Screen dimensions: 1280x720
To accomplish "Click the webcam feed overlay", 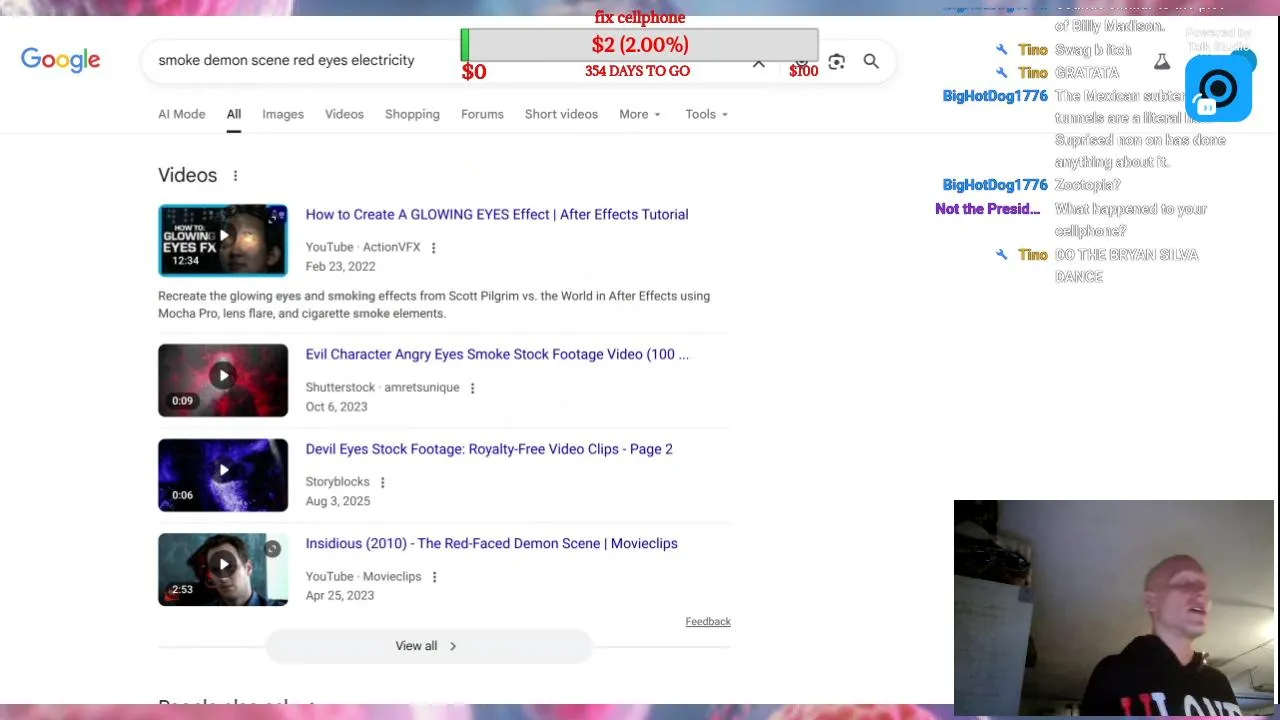I will coord(1114,608).
